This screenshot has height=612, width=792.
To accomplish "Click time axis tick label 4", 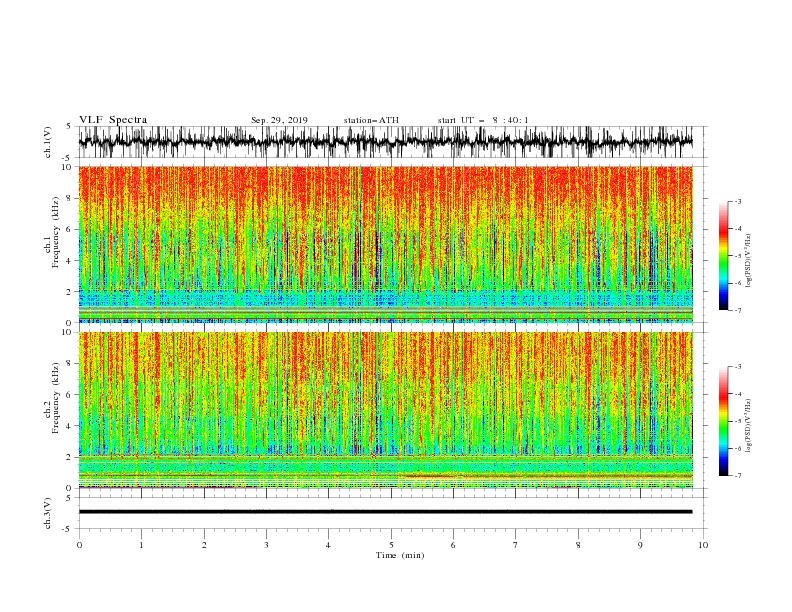I will (328, 545).
